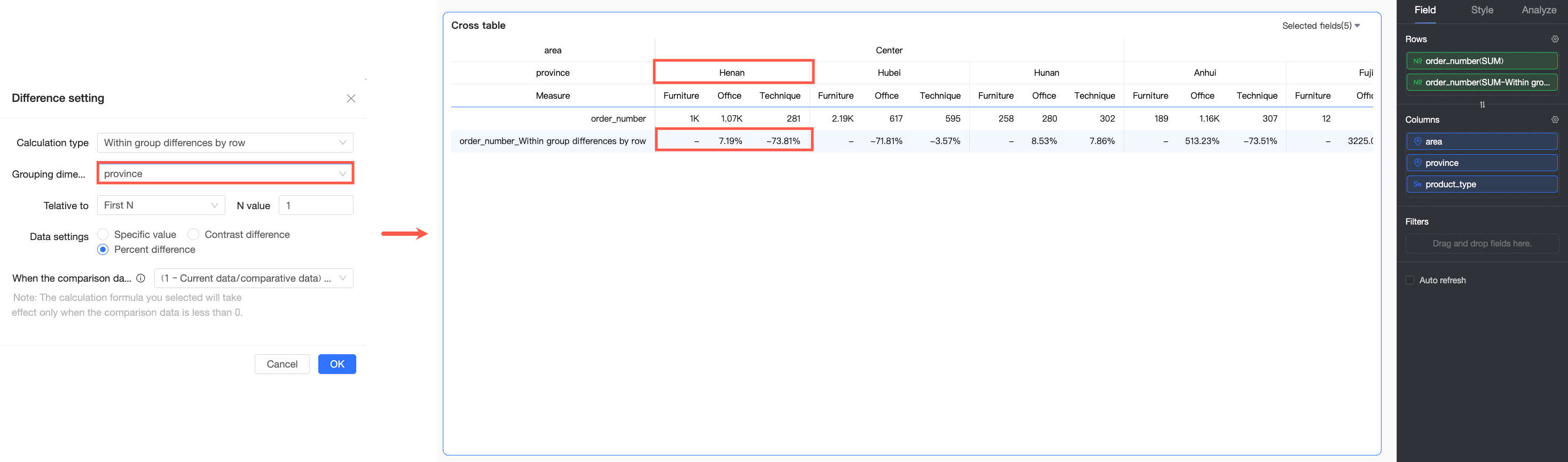Click the number icon on order_number(SUM)
Viewport: 1568px width, 462px height.
(1417, 61)
